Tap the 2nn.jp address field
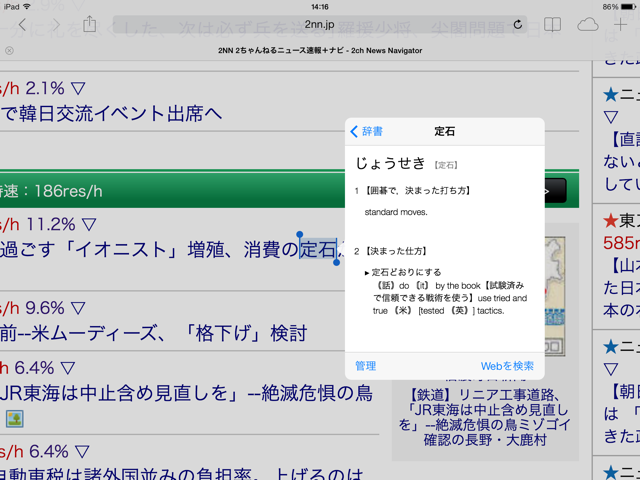Viewport: 640px width, 480px height. click(320, 24)
